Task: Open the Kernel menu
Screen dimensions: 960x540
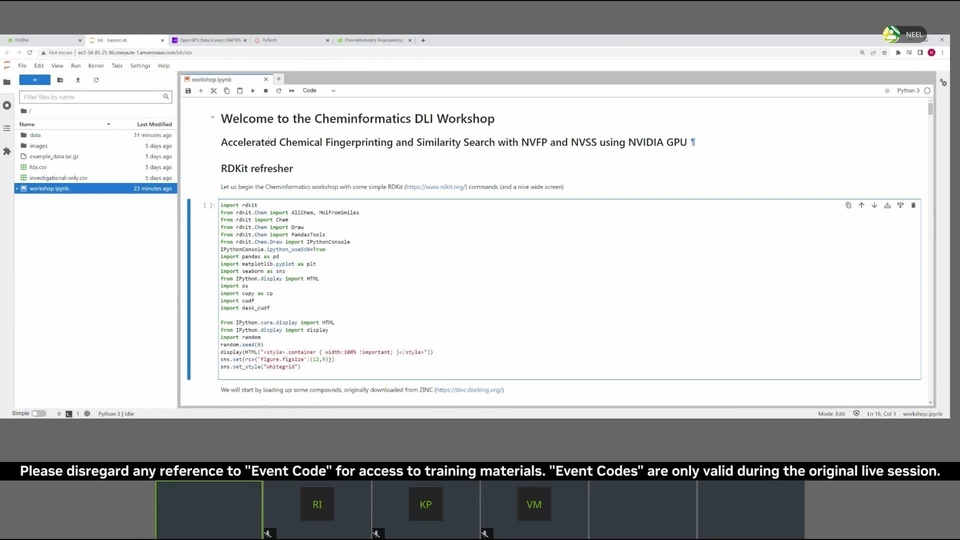Action: click(96, 66)
